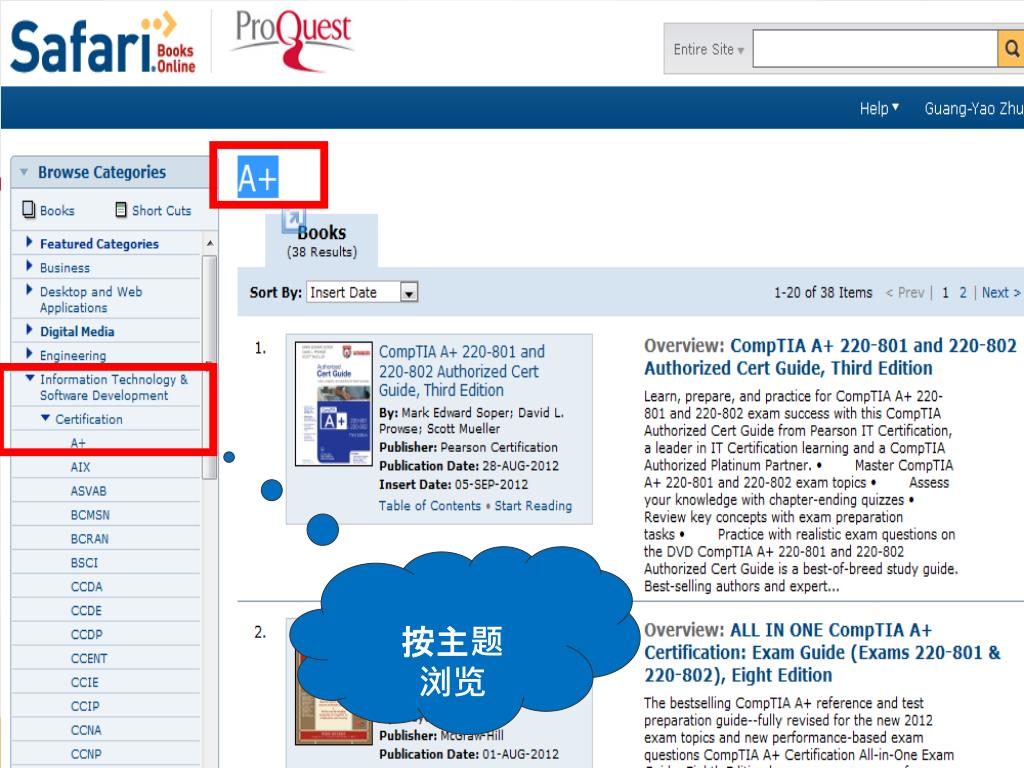Select the BCMSN category
Viewport: 1024px width, 768px height.
[x=90, y=515]
